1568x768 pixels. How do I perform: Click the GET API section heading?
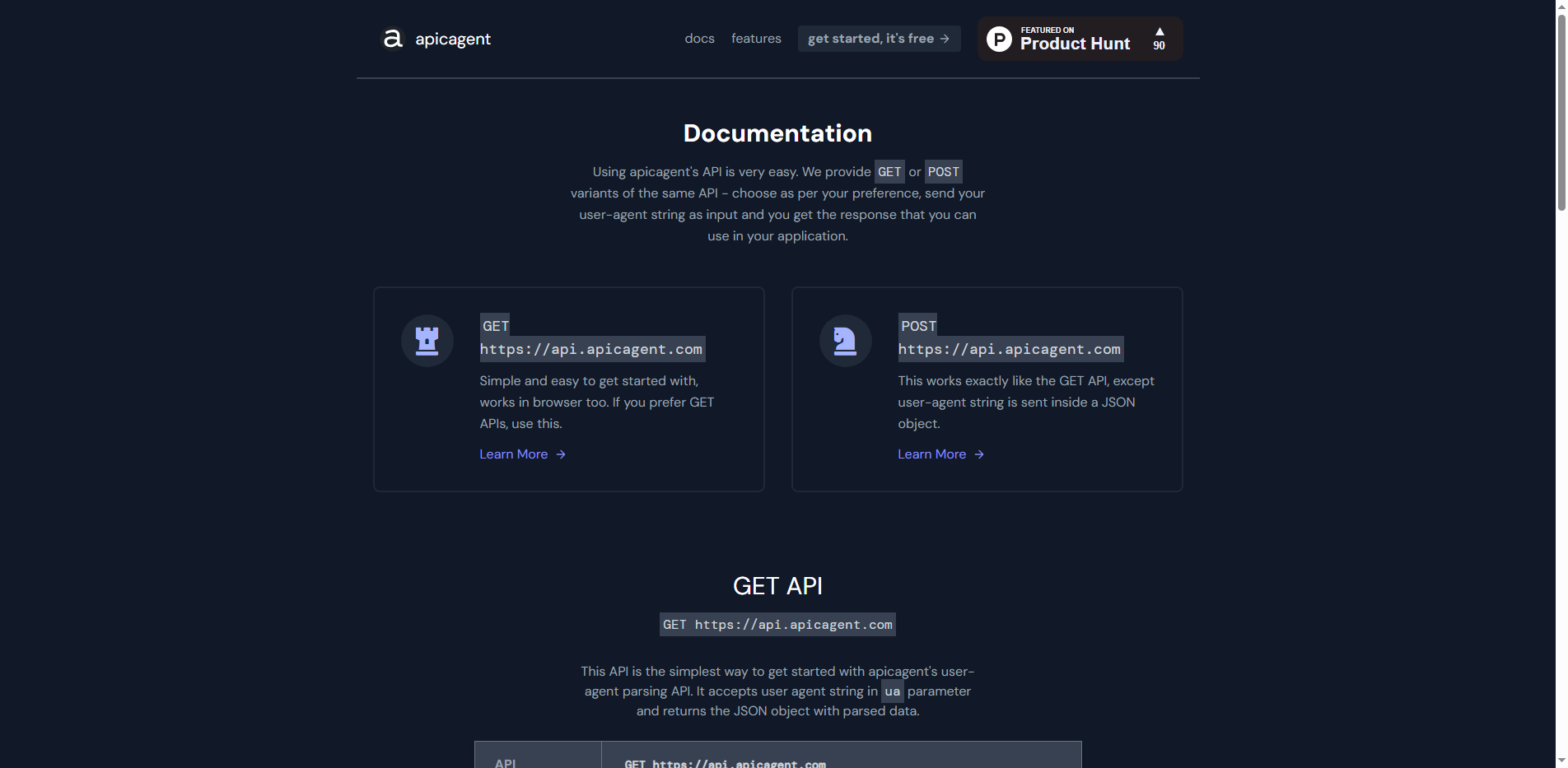pos(777,586)
